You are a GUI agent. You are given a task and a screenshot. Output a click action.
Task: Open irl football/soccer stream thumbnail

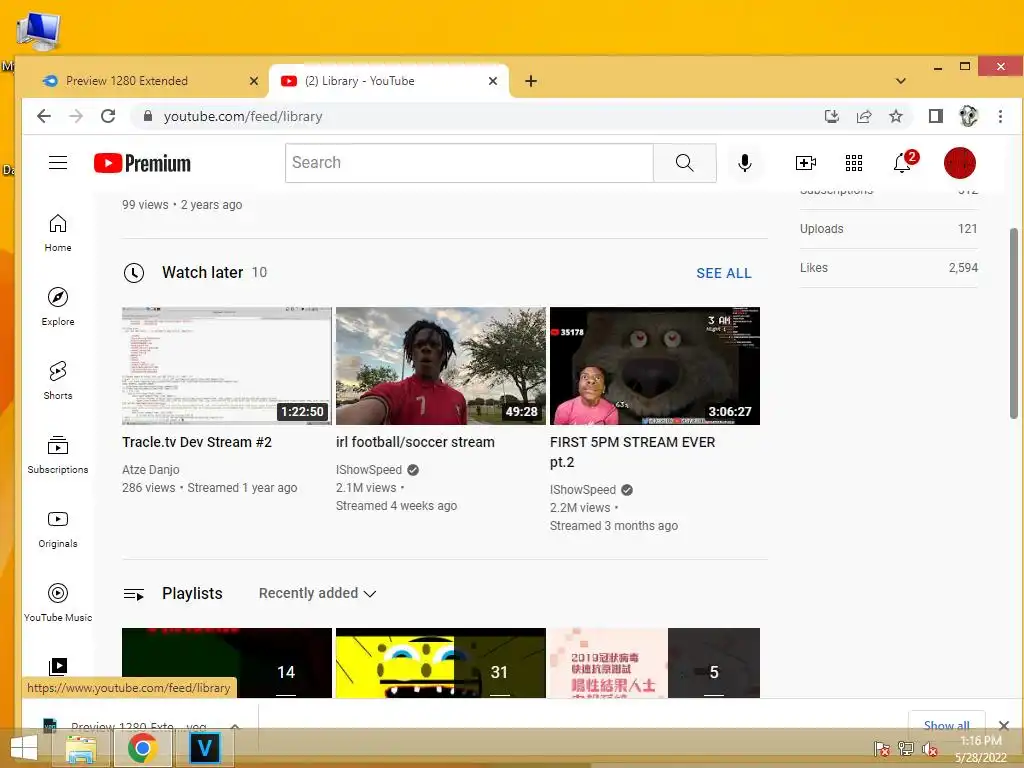pyautogui.click(x=441, y=366)
